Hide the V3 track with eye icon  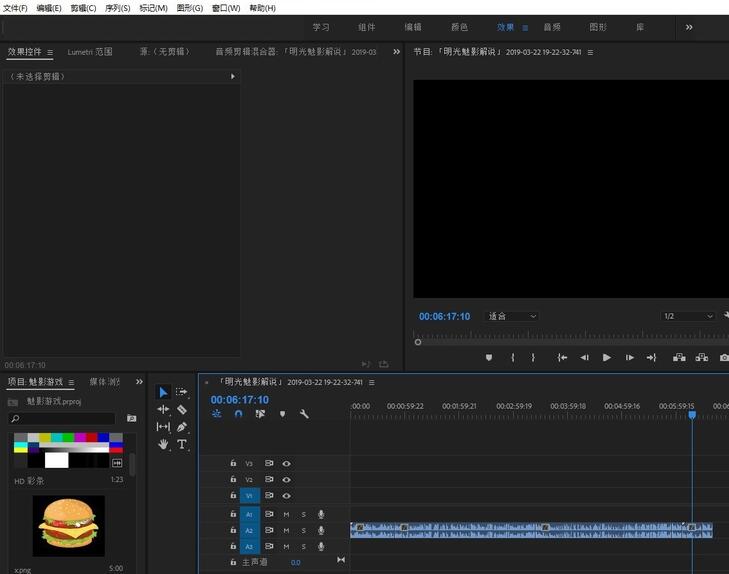coord(286,464)
